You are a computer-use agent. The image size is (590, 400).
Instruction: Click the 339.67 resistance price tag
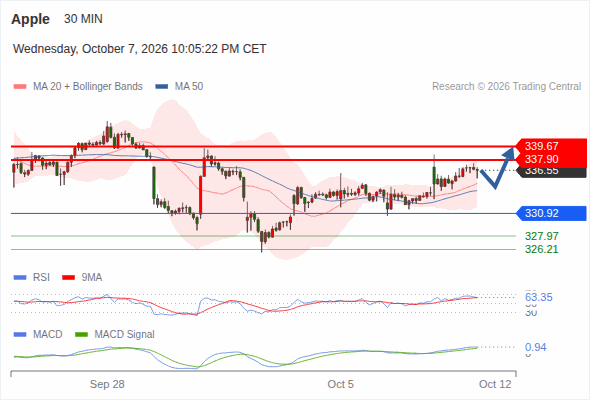click(x=551, y=146)
